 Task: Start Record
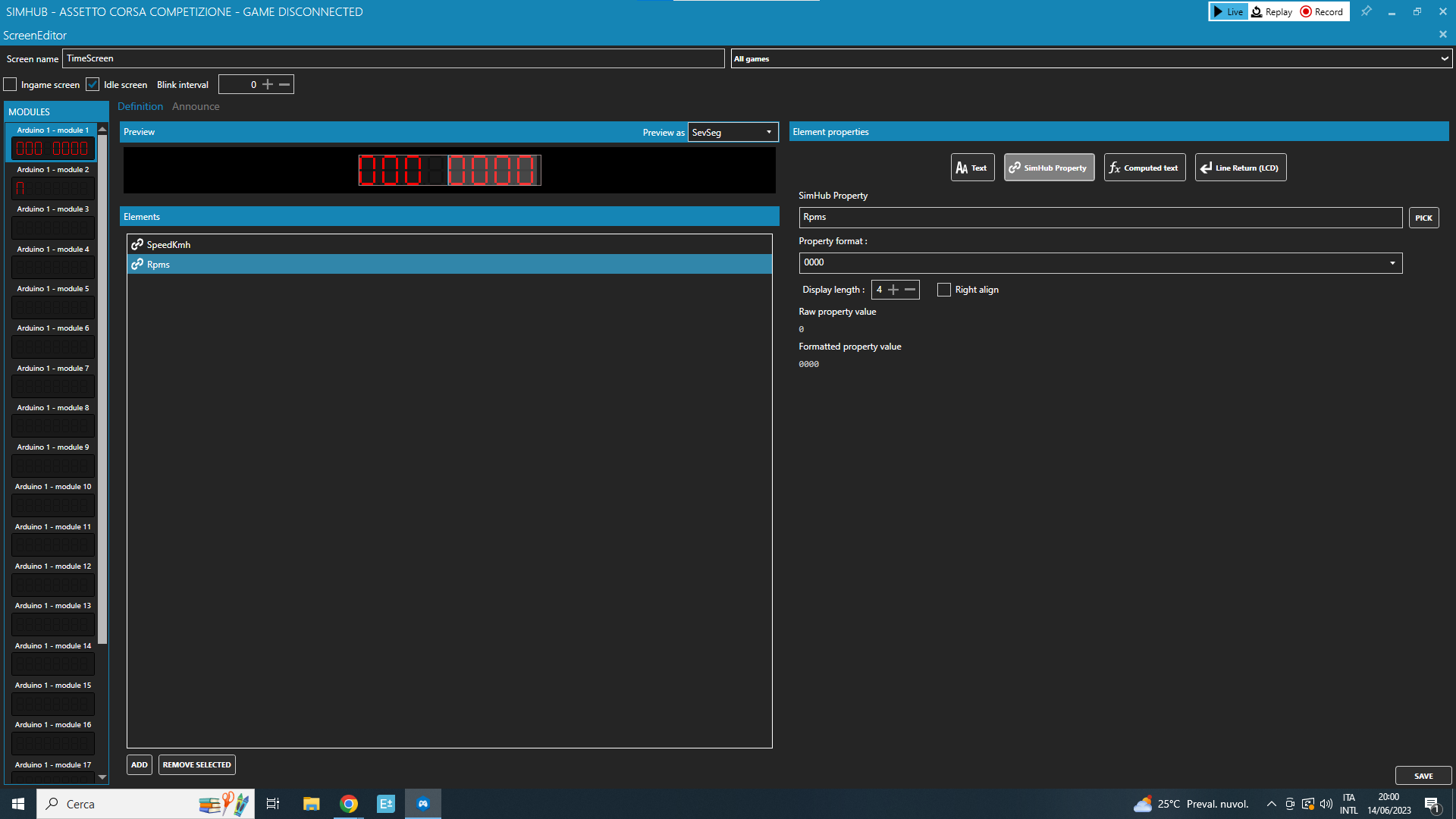pyautogui.click(x=1322, y=11)
